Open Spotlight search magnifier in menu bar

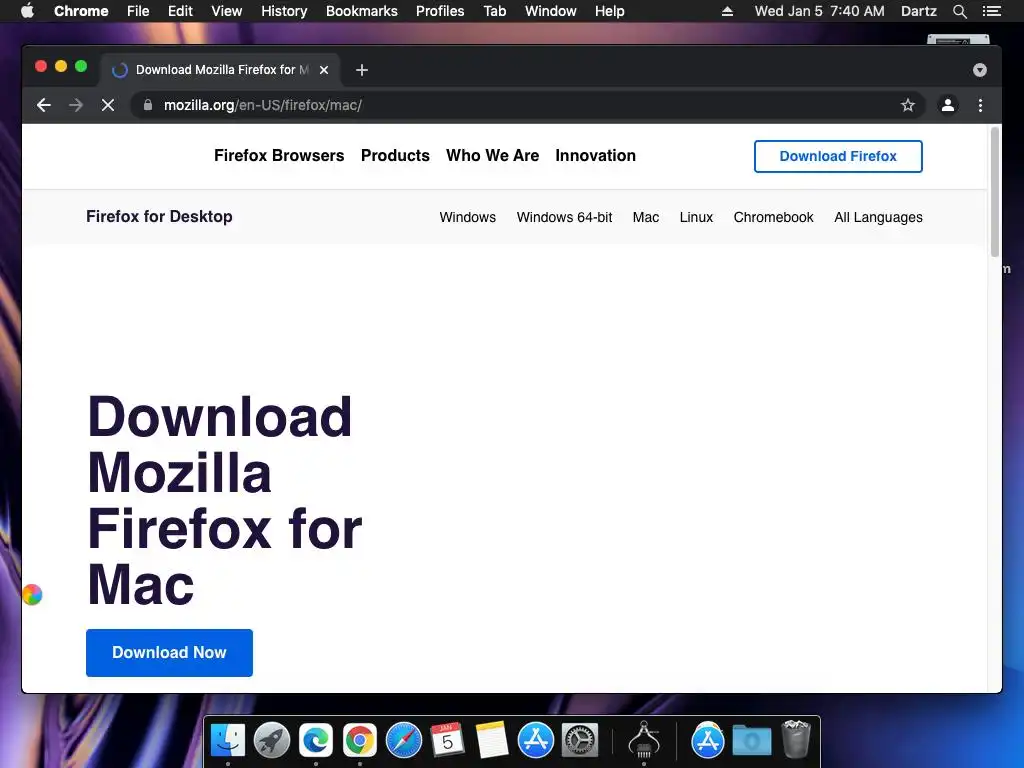[959, 11]
